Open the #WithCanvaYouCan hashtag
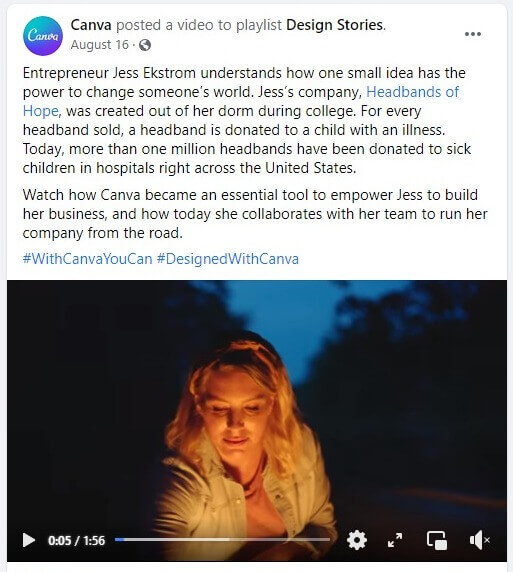The width and height of the screenshot is (513, 572). point(87,259)
